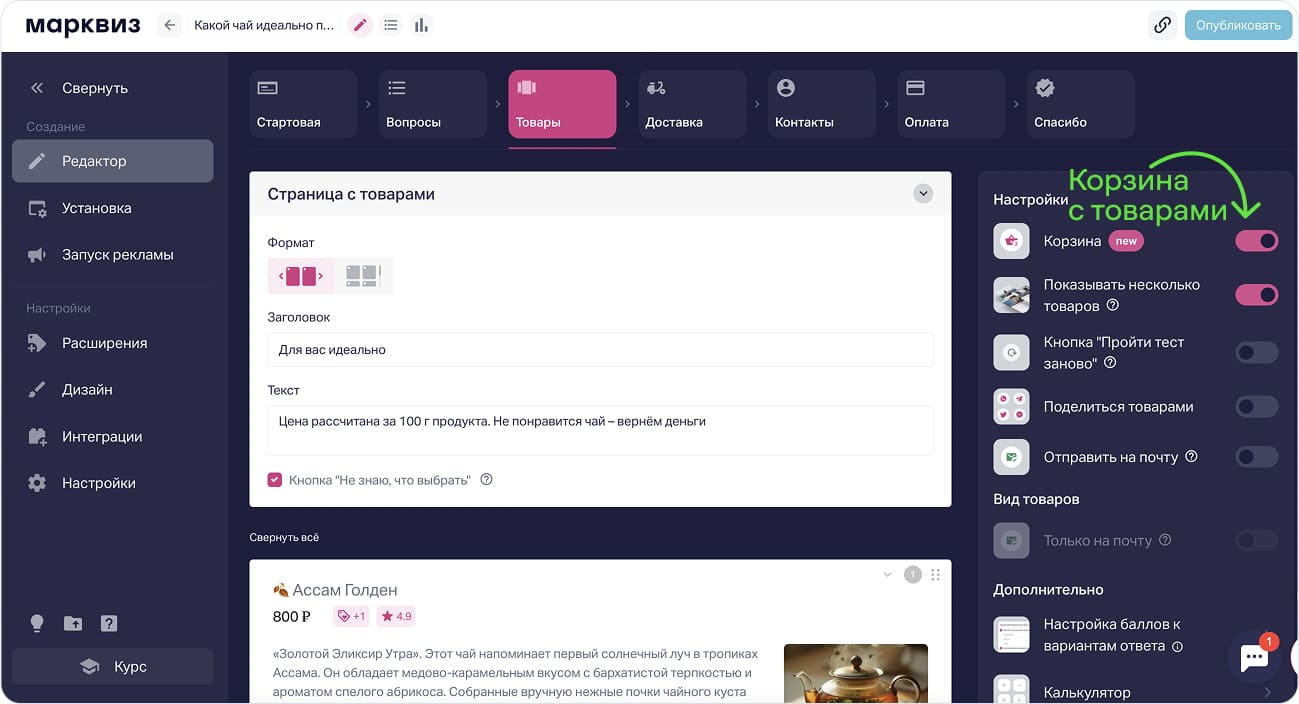Screen dimensions: 1299x704
Task: Expand the Калькулятор settings row
Action: click(x=1267, y=692)
